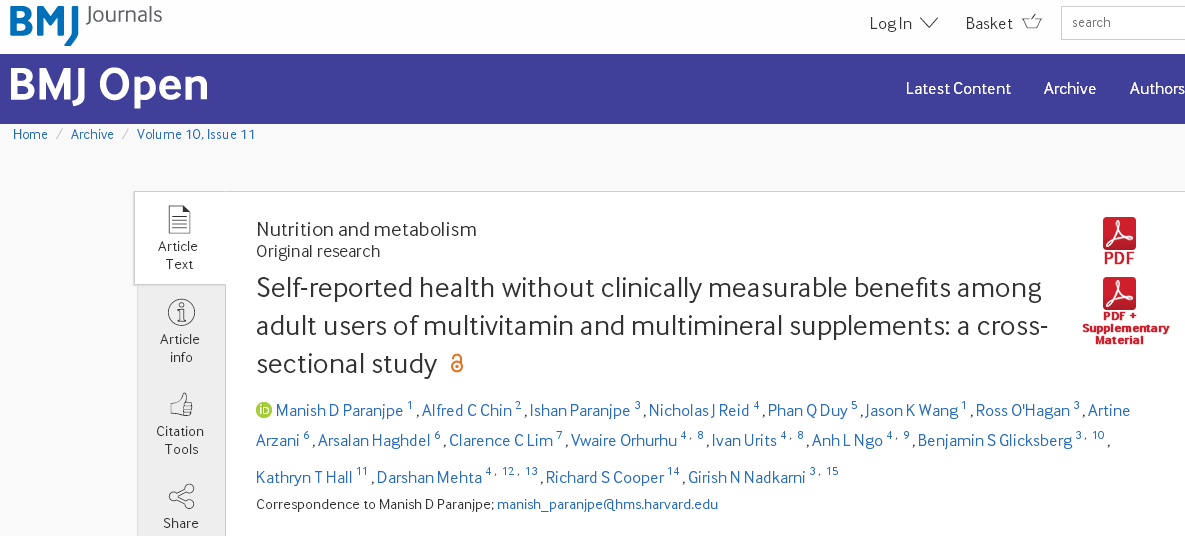Open the Article info icon
Image resolution: width=1185 pixels, height=536 pixels.
coord(181,311)
